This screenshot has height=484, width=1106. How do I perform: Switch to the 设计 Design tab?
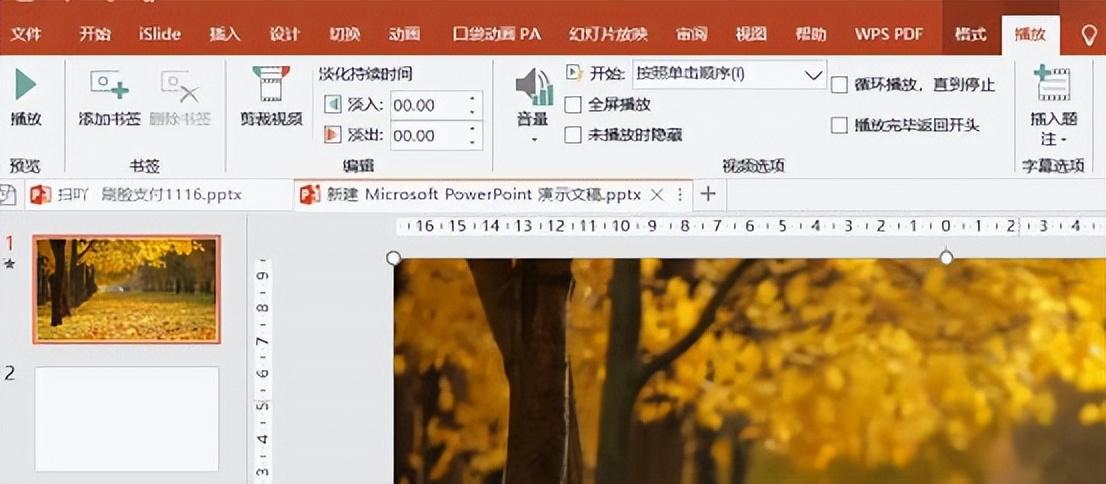pos(284,34)
